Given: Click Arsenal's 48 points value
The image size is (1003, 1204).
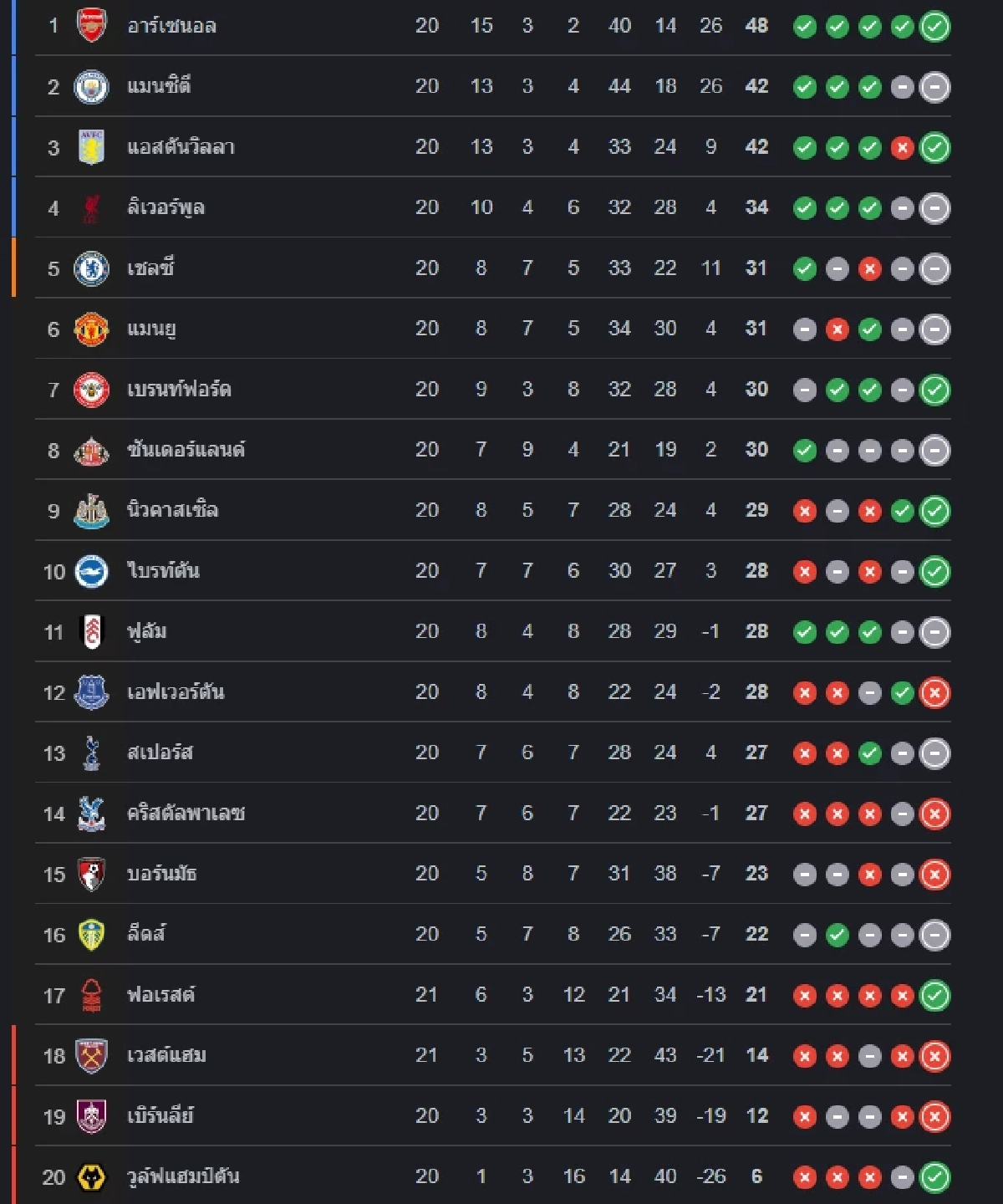Looking at the screenshot, I should (x=756, y=26).
